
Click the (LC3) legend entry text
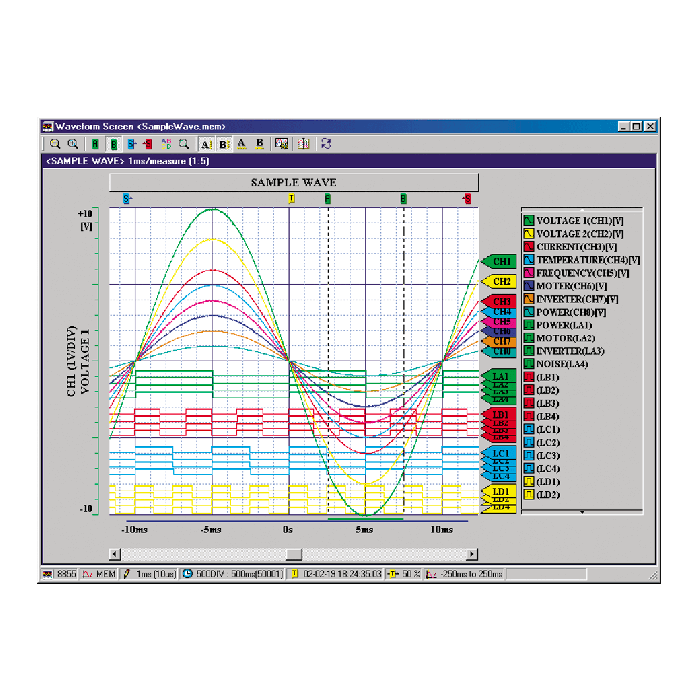548,455
